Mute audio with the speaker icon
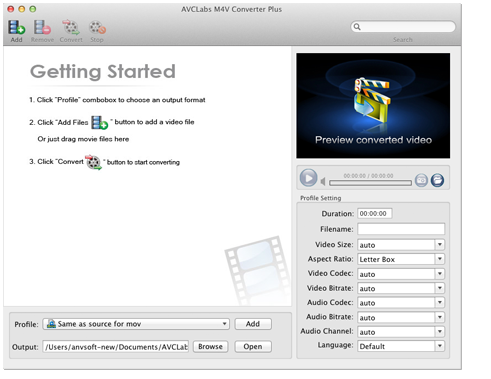Screen dimensions: 491x379 point(323,182)
